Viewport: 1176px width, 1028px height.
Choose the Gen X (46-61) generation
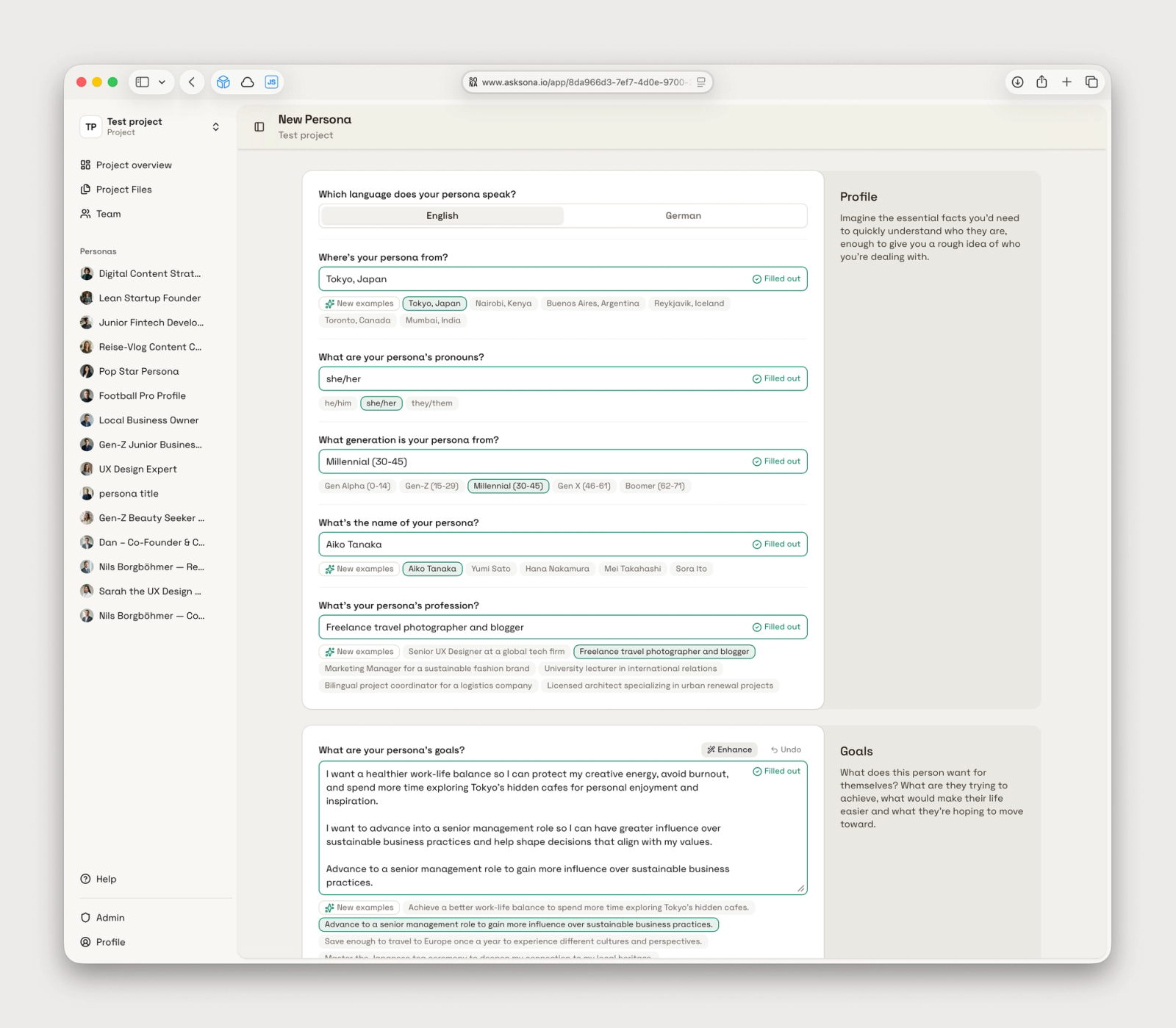point(584,486)
